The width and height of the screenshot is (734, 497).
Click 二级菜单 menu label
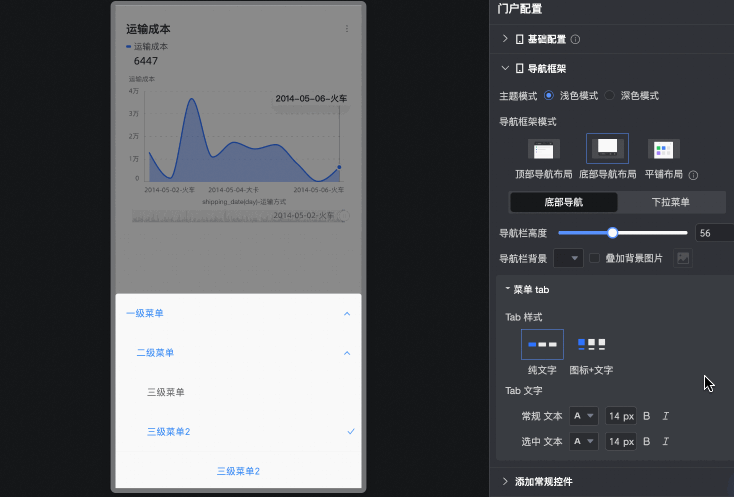(155, 352)
